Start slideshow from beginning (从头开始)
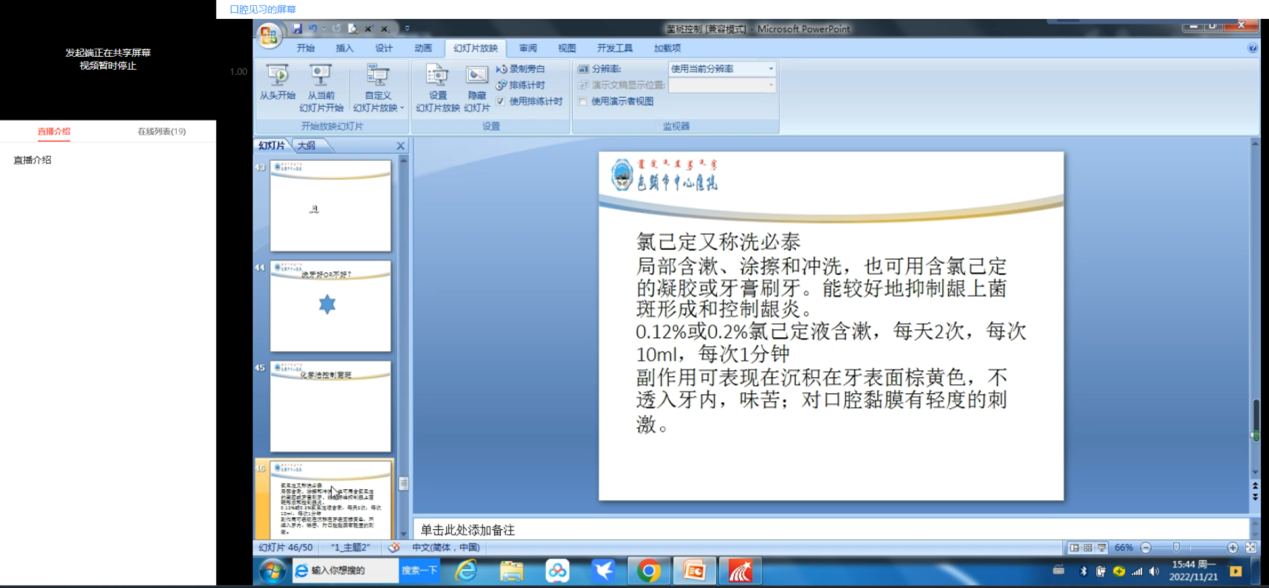1269x588 pixels. 277,82
